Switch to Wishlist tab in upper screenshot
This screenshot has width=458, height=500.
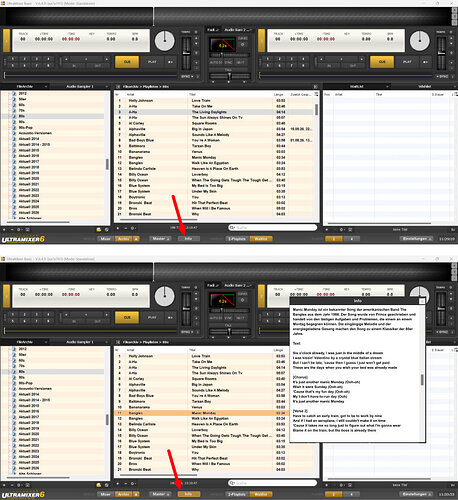pyautogui.click(x=424, y=87)
